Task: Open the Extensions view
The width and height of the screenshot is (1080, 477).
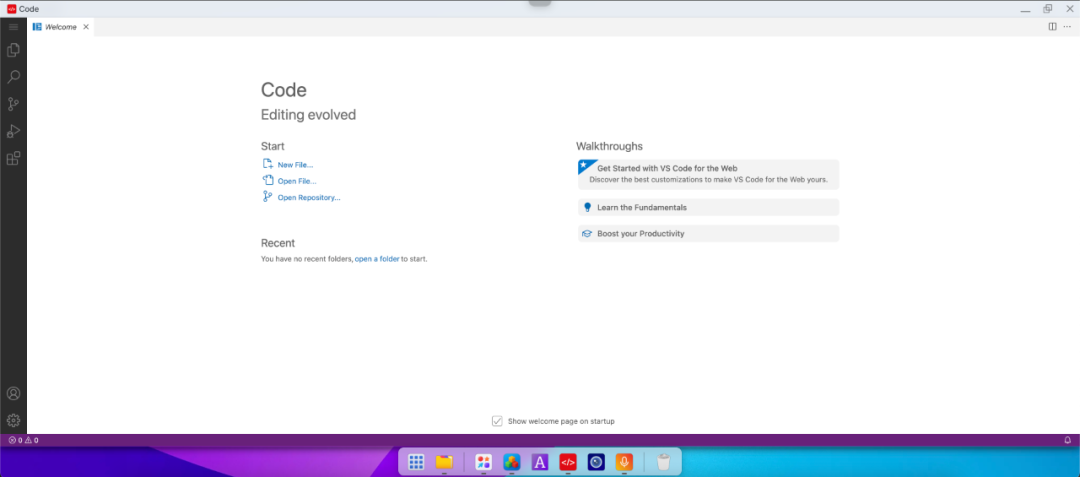Action: (13, 158)
